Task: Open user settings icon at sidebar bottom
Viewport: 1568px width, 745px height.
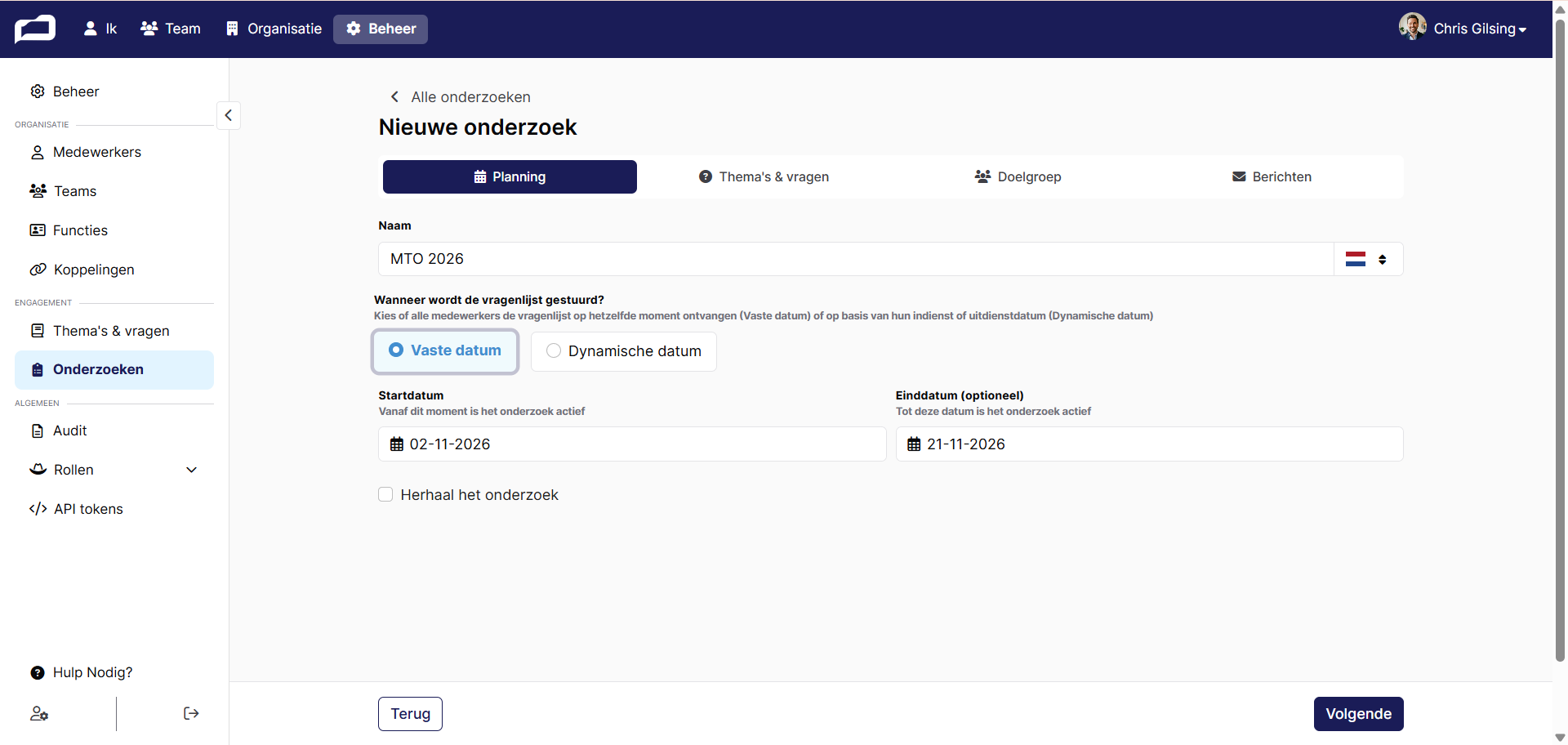Action: 39,714
